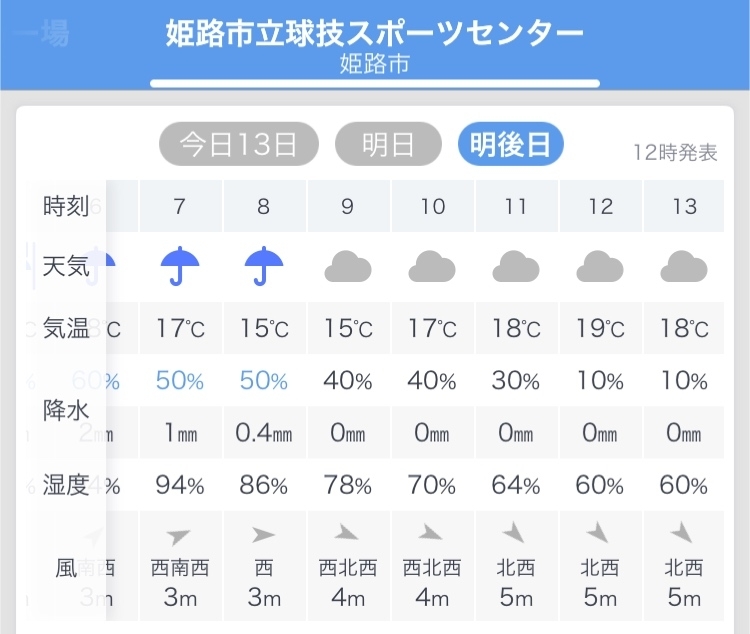Click the 西北西 wind arrow at 9 o'clock
The width and height of the screenshot is (750, 634).
(x=346, y=532)
